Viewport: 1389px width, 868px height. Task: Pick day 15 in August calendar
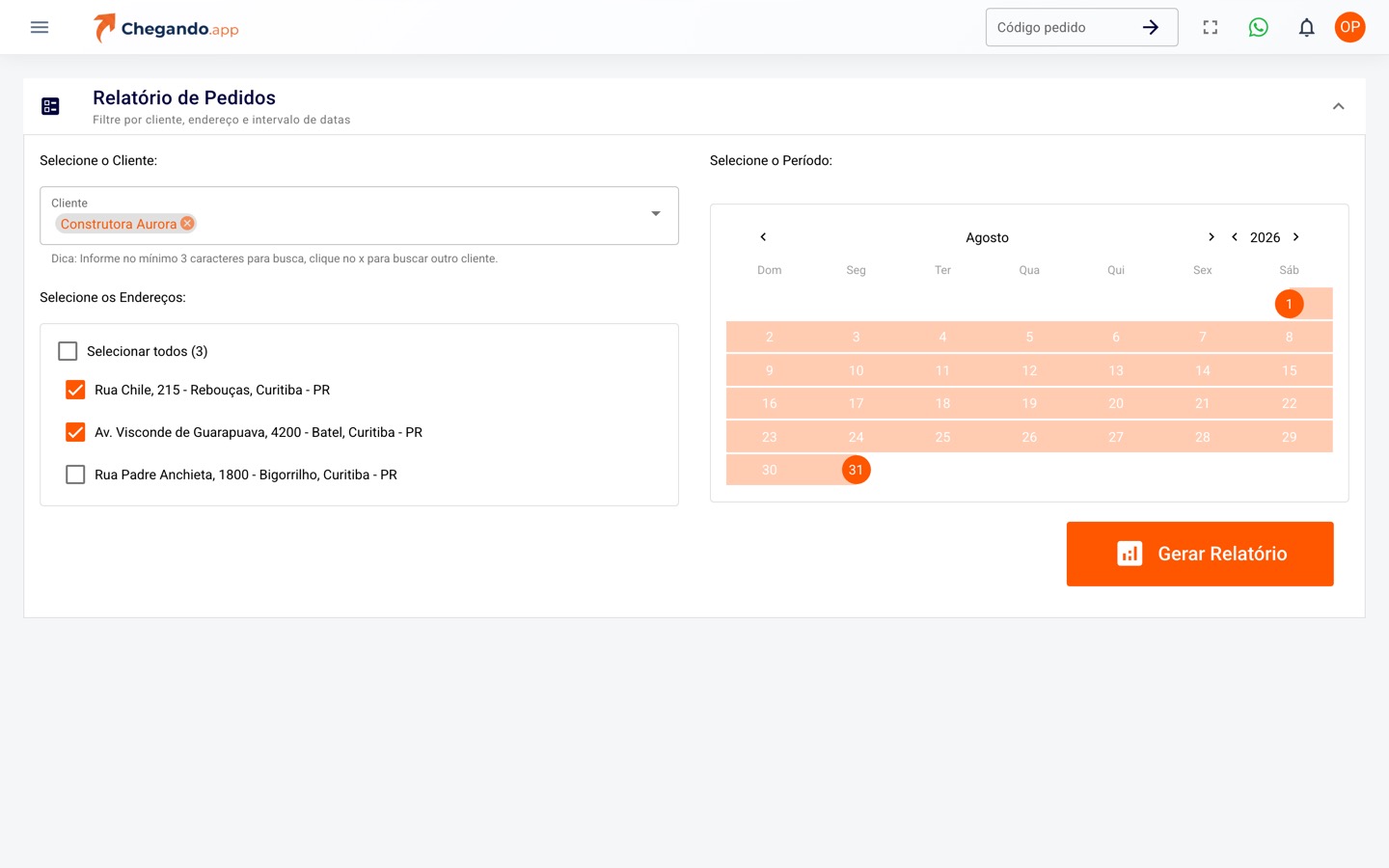[x=1290, y=370]
